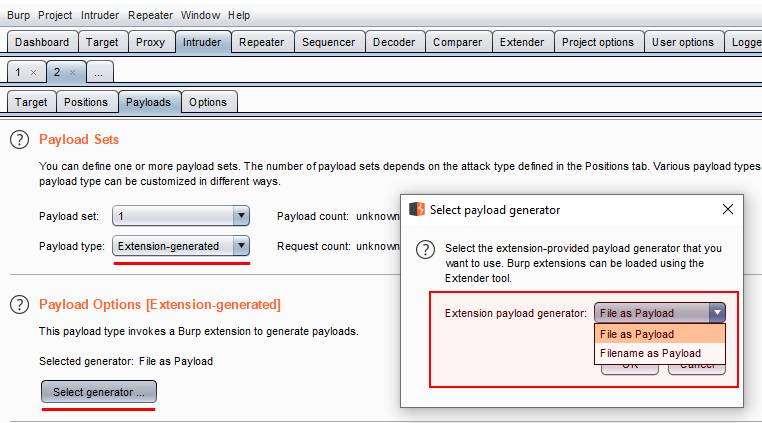Open the Payloads sub-tab
Viewport: 762px width, 423px height.
click(148, 102)
